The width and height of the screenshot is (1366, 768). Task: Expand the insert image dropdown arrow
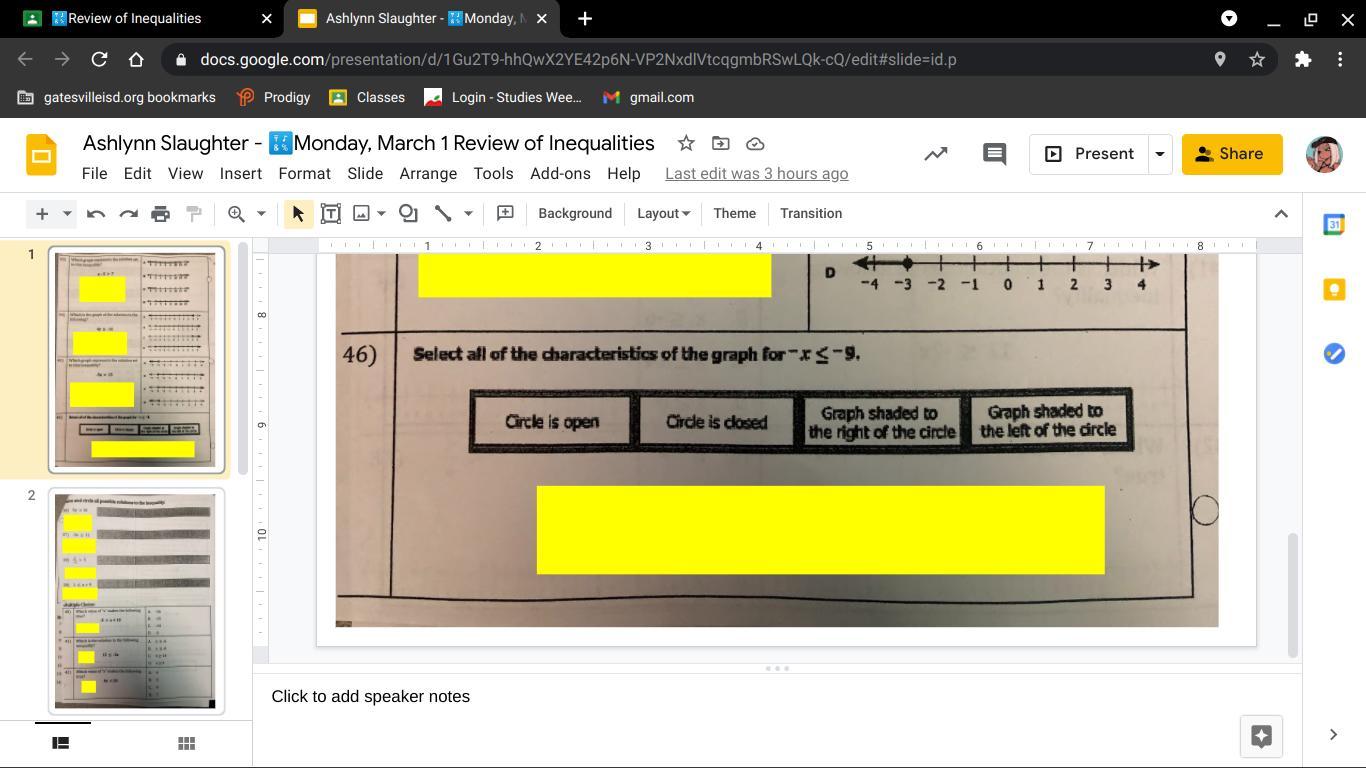(381, 213)
